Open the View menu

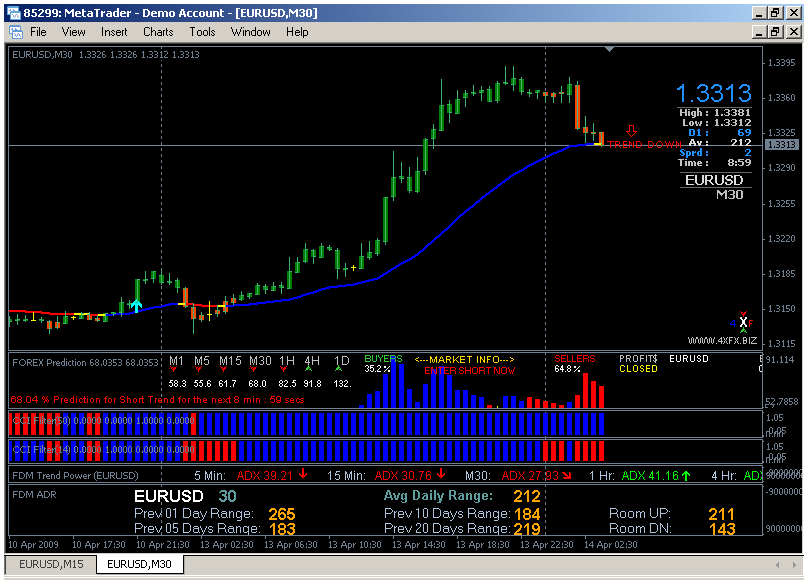click(73, 32)
